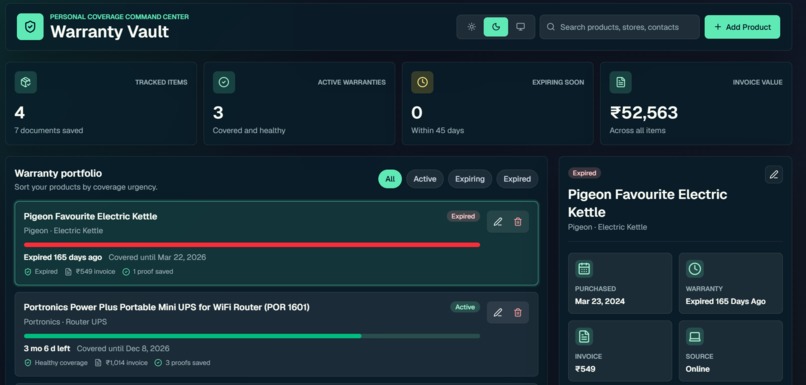
Task: Click the Warranty portfolio heading
Action: [58, 173]
